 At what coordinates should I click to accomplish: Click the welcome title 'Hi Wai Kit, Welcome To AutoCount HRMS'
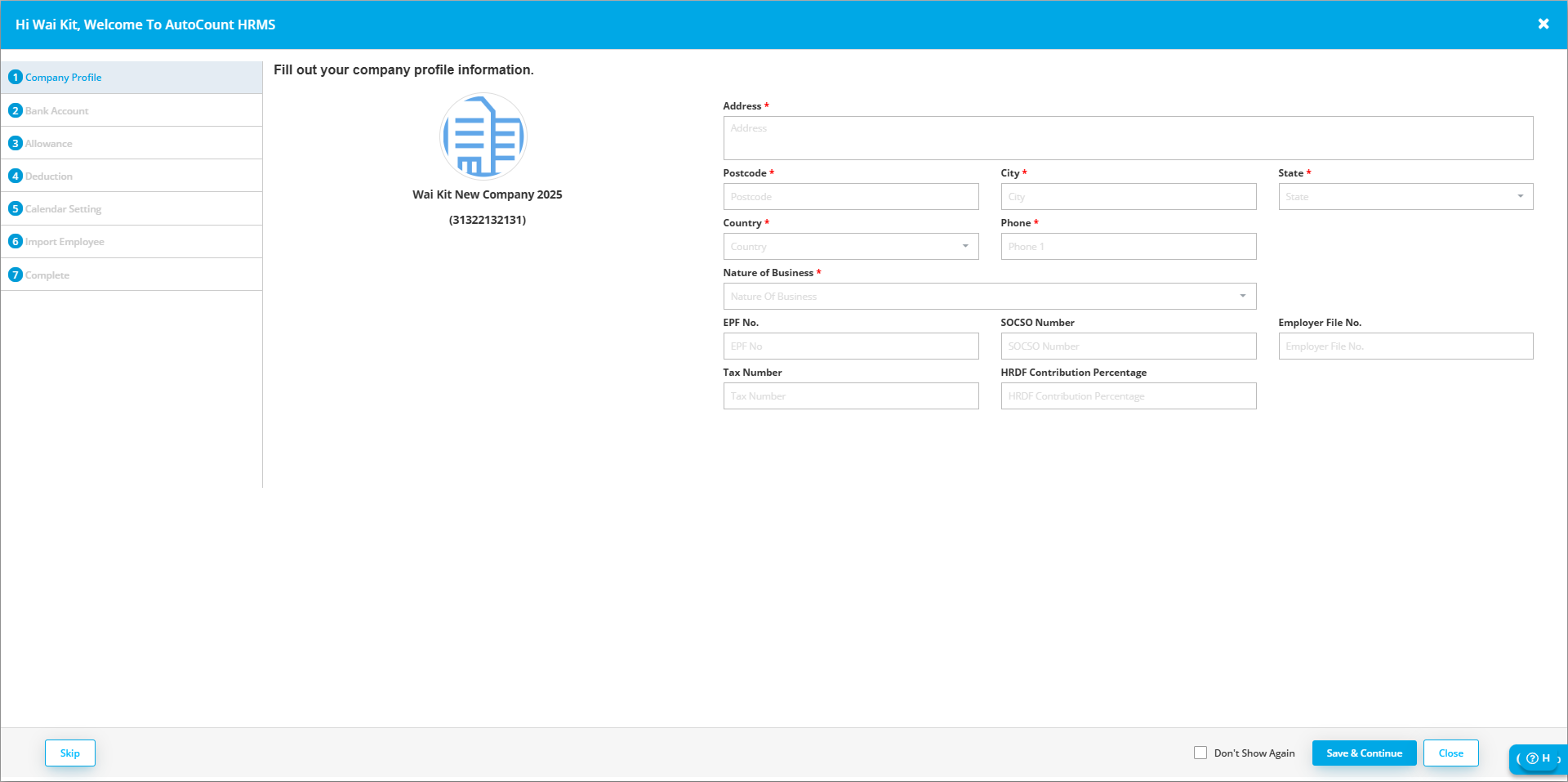coord(145,25)
